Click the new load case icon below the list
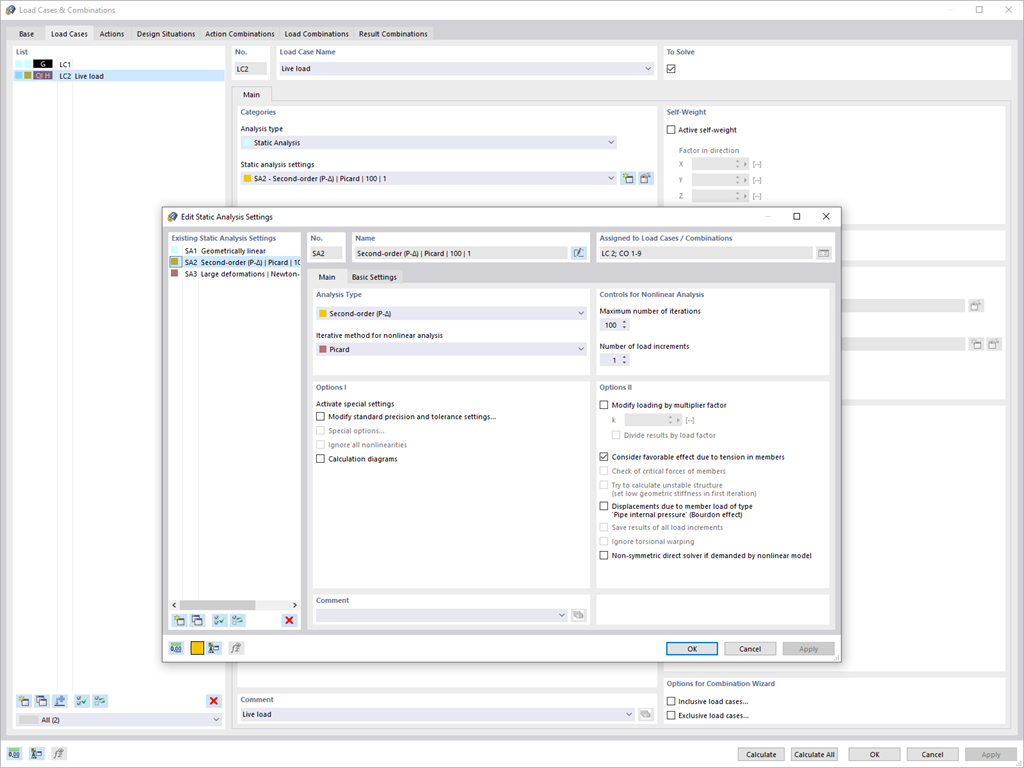 (23, 700)
